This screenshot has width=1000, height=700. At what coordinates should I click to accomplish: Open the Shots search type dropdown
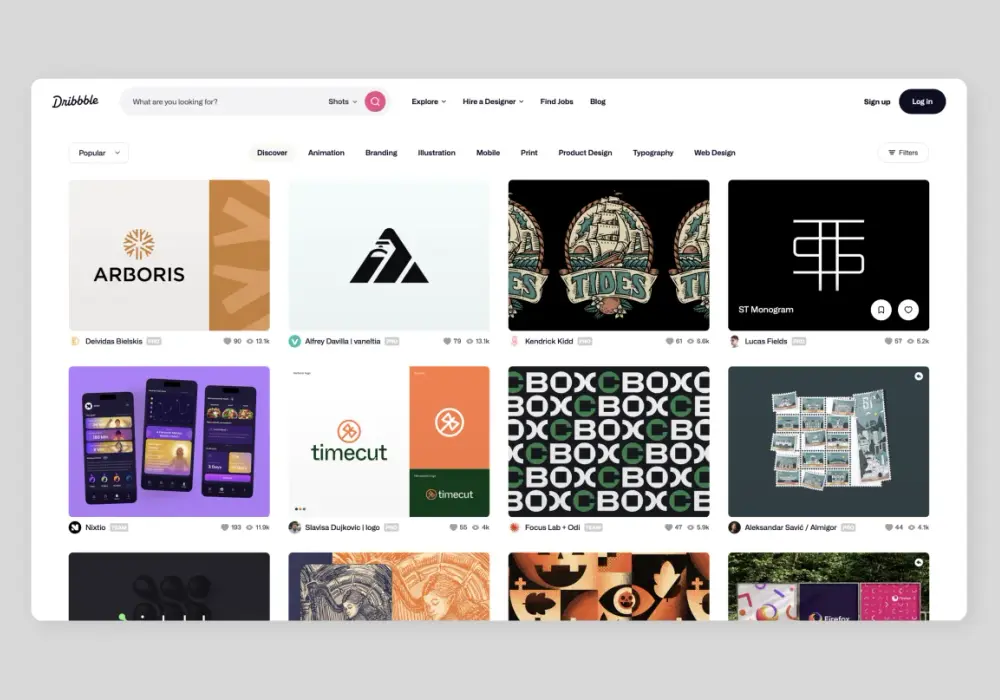[x=342, y=101]
